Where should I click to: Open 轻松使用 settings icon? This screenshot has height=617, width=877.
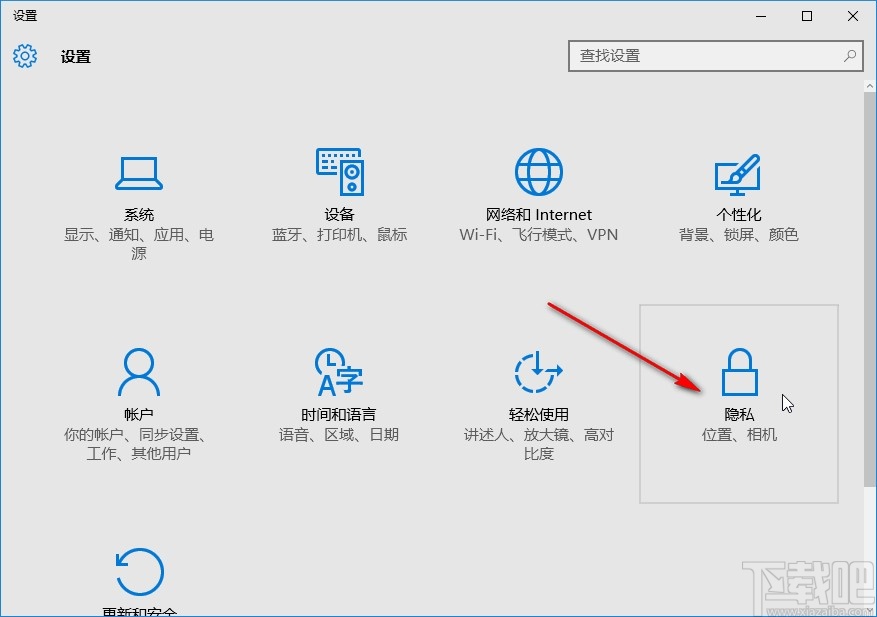coord(537,372)
